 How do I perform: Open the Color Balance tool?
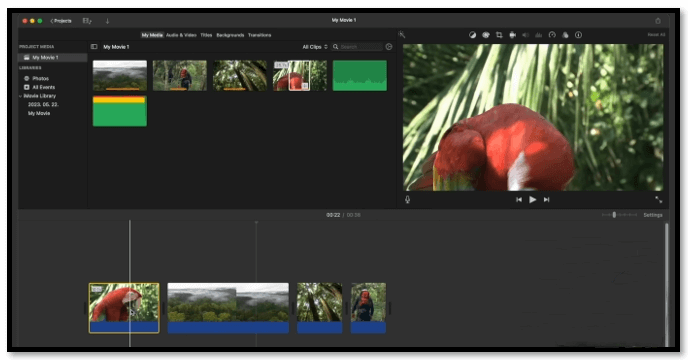(473, 35)
